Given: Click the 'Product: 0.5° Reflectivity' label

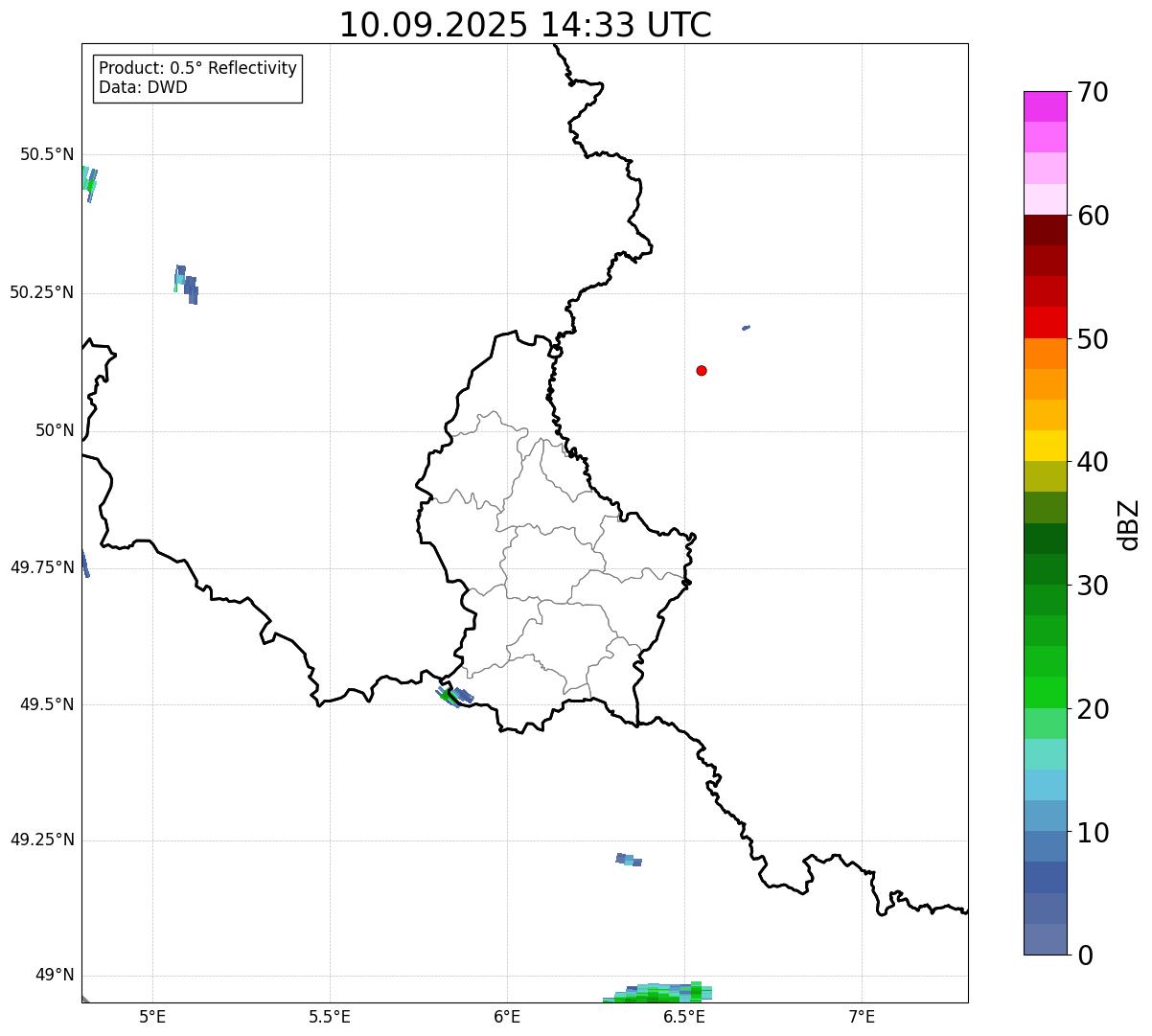Looking at the screenshot, I should tap(197, 69).
